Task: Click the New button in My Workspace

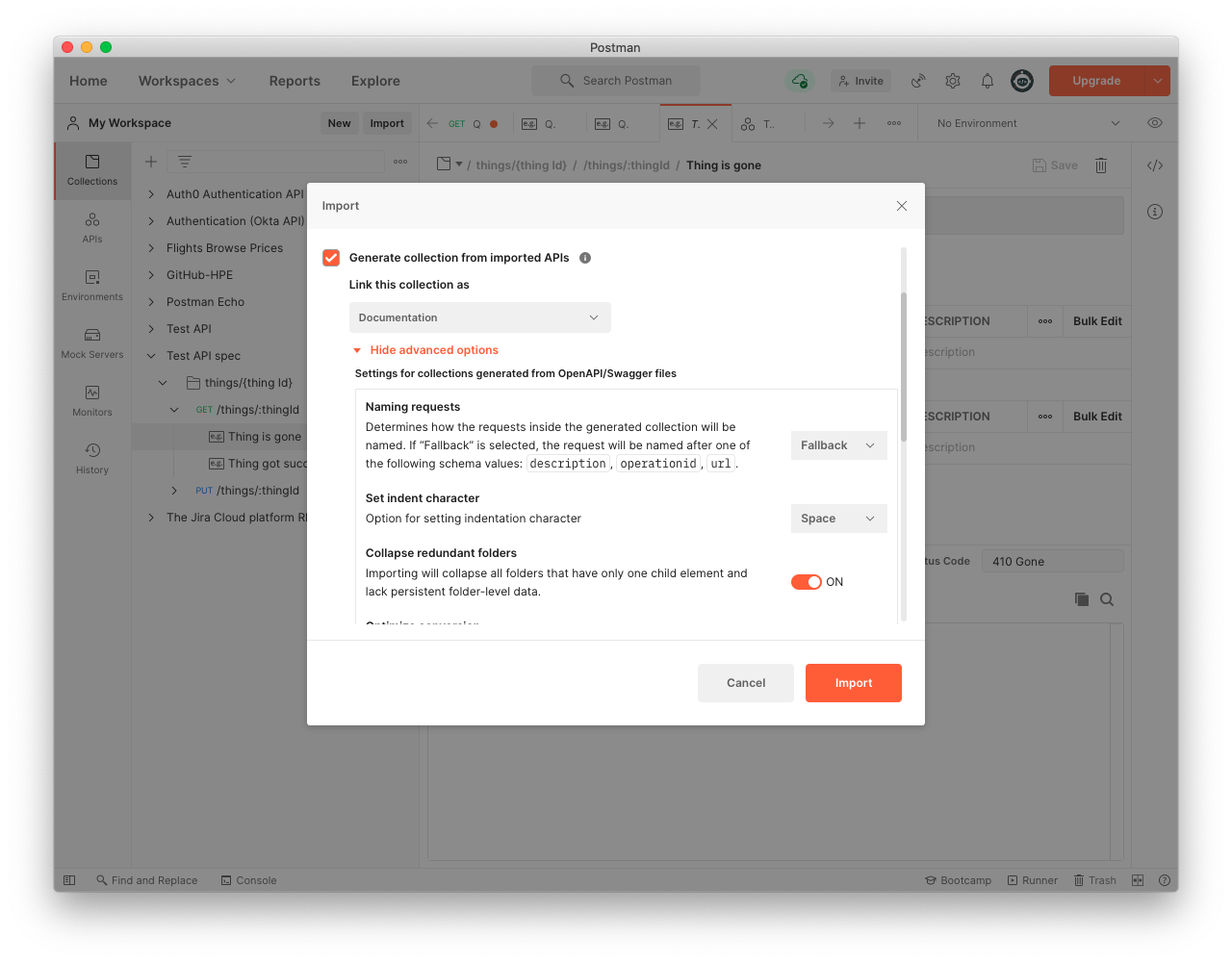Action: (x=339, y=123)
